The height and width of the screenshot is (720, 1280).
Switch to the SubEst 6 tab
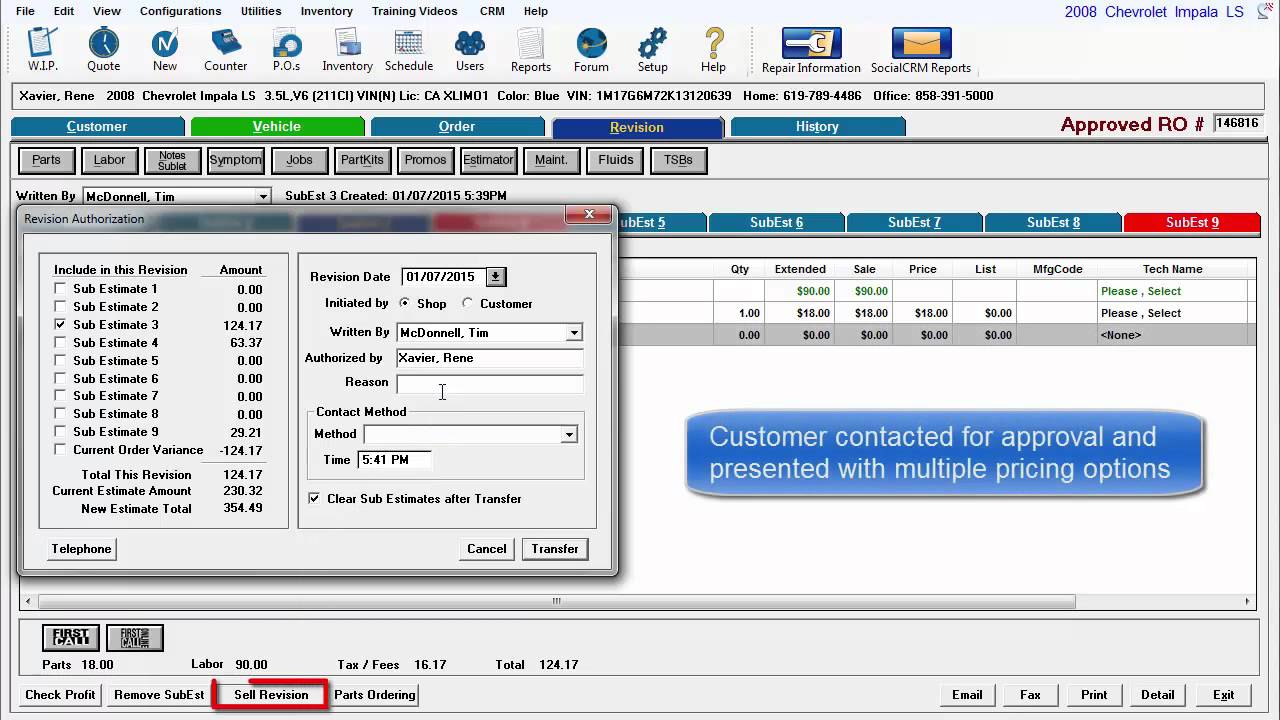[x=777, y=222]
